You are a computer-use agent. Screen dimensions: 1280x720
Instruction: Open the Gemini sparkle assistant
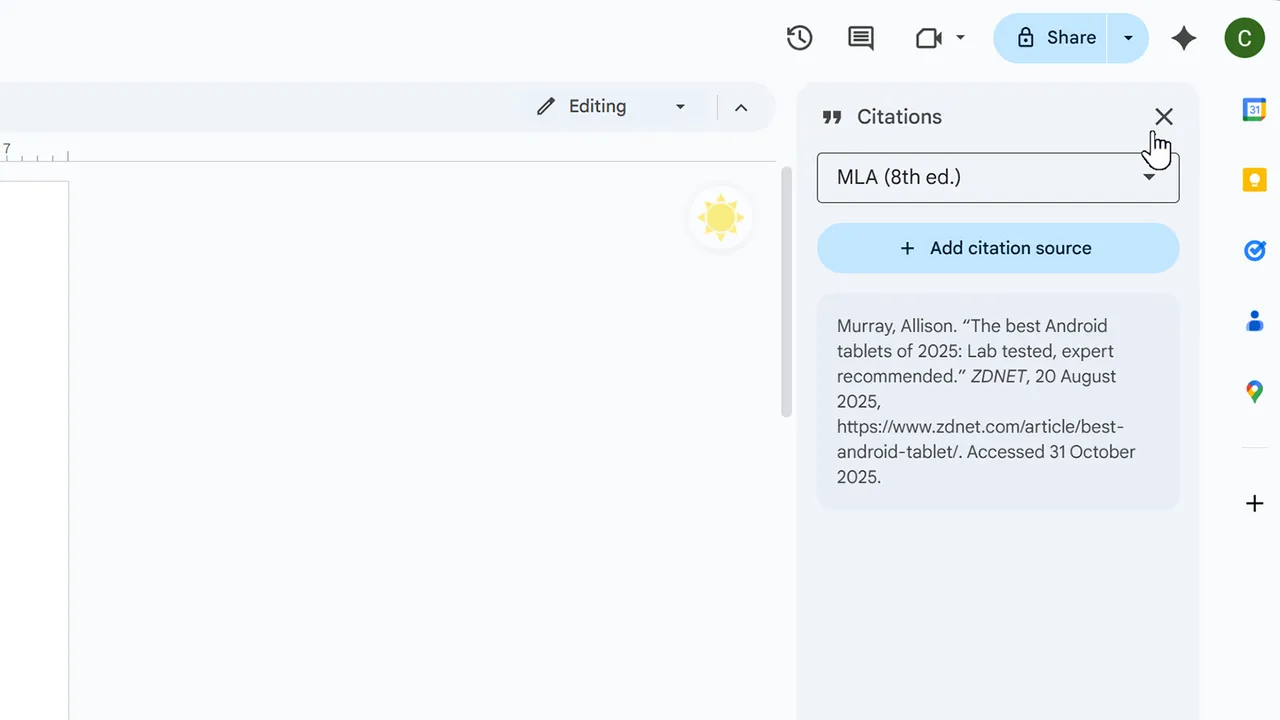click(1184, 37)
